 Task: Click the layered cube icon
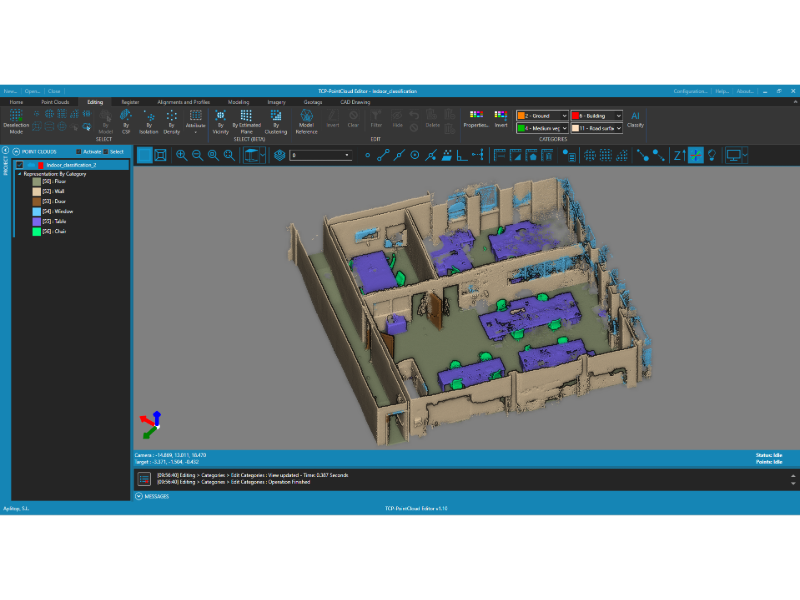[279, 155]
